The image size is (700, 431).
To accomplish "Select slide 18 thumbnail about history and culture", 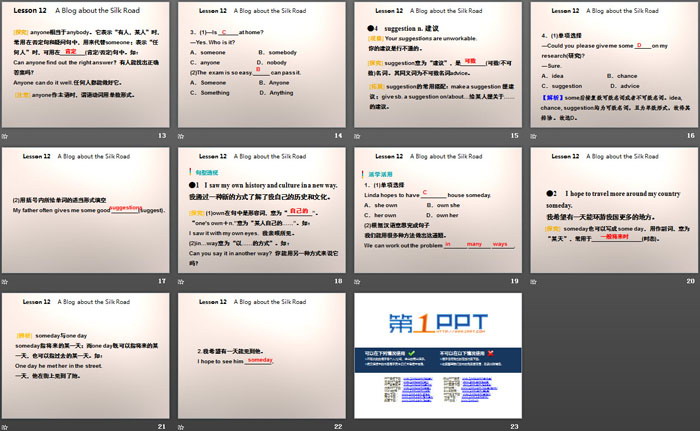I will (262, 210).
